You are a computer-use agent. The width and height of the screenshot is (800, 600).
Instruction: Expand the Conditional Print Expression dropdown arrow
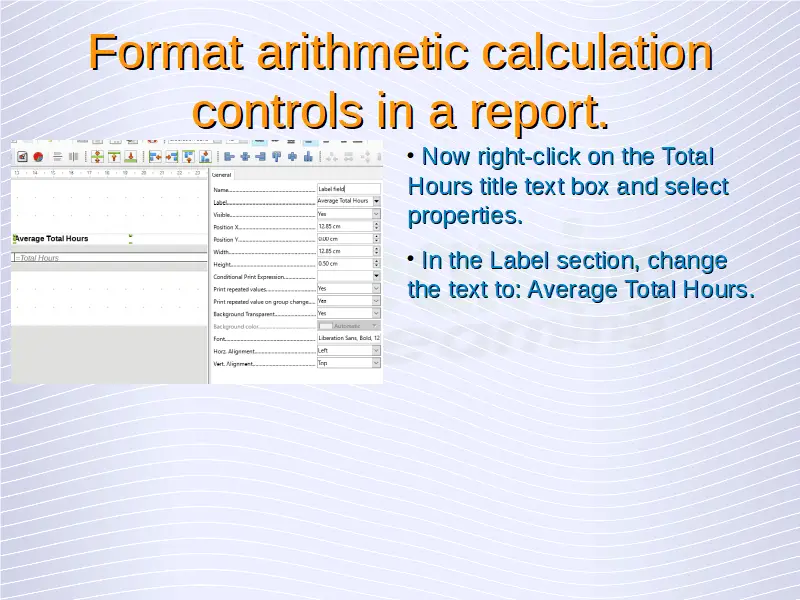tap(377, 276)
